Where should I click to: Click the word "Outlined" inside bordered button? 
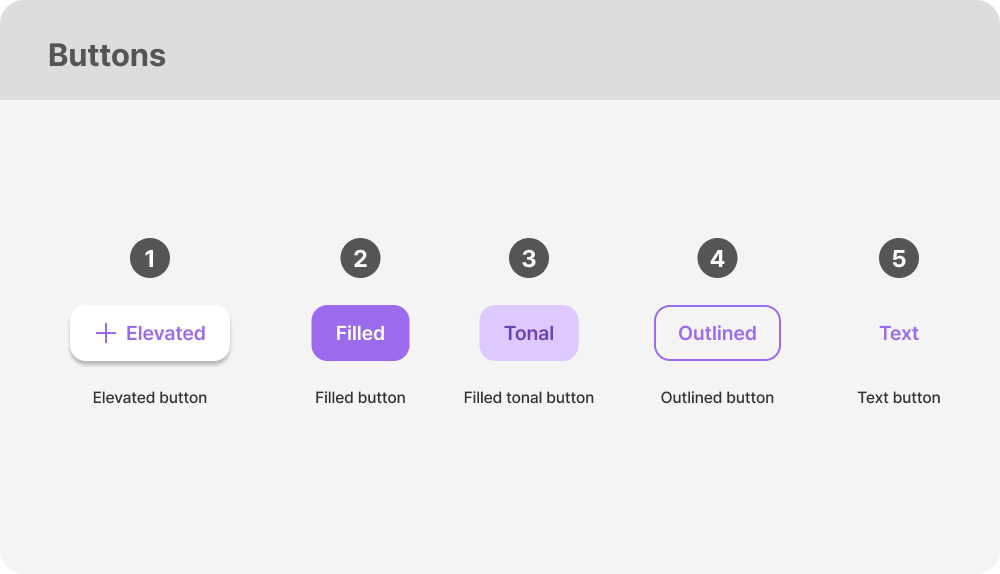click(717, 333)
